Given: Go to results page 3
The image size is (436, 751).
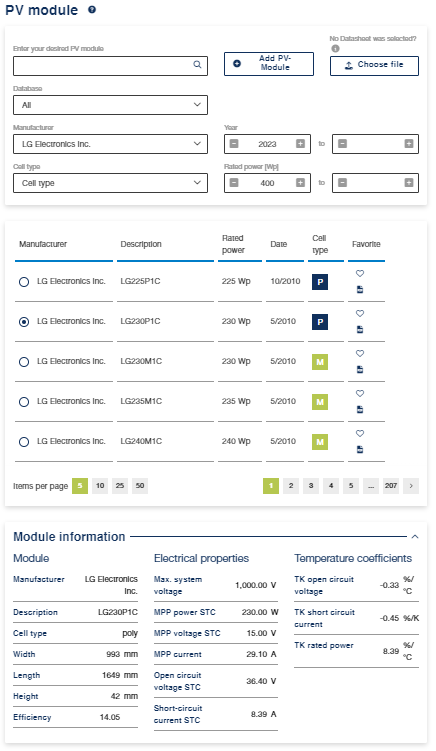Looking at the screenshot, I should [x=311, y=486].
